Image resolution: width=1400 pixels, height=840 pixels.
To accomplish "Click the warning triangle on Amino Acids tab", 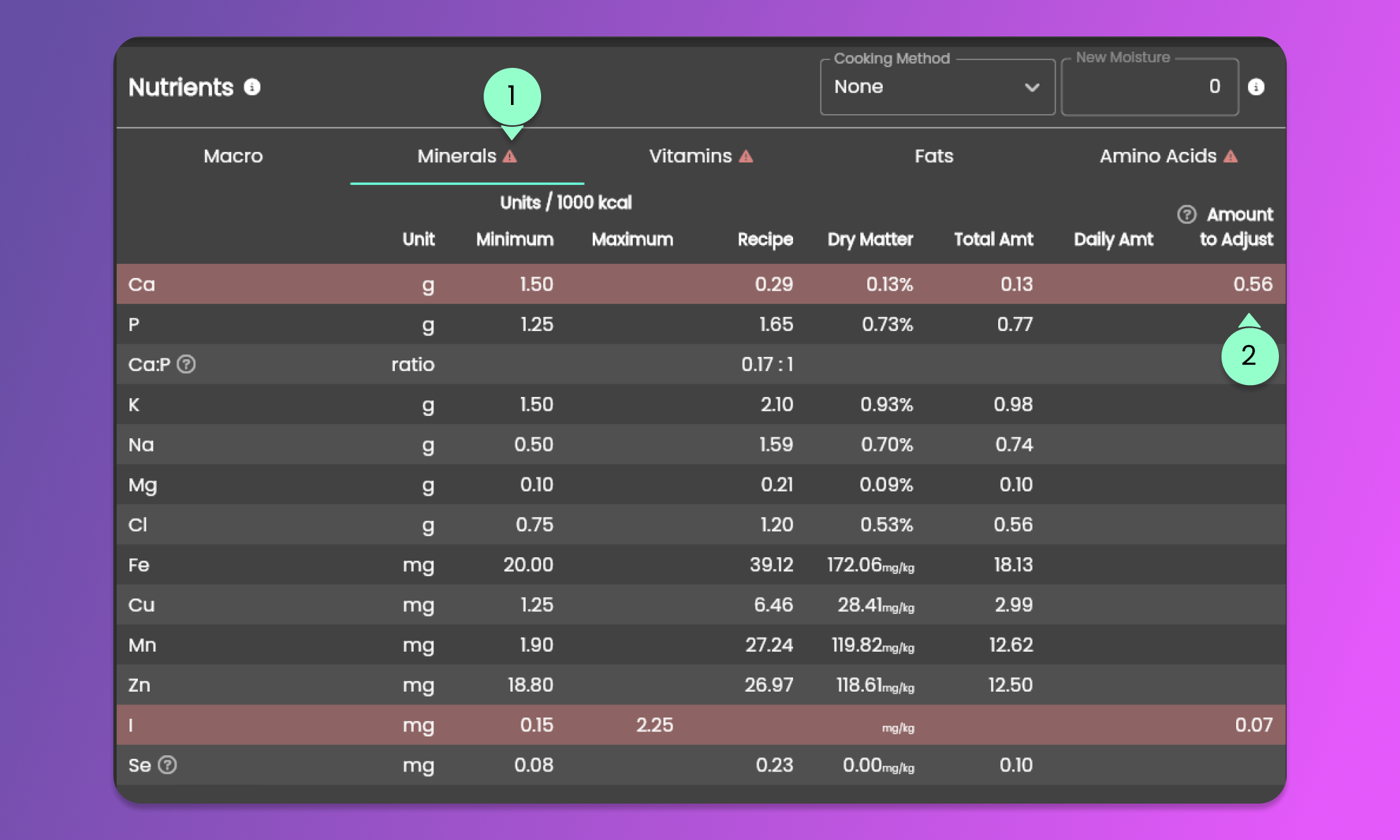I will (x=1231, y=156).
